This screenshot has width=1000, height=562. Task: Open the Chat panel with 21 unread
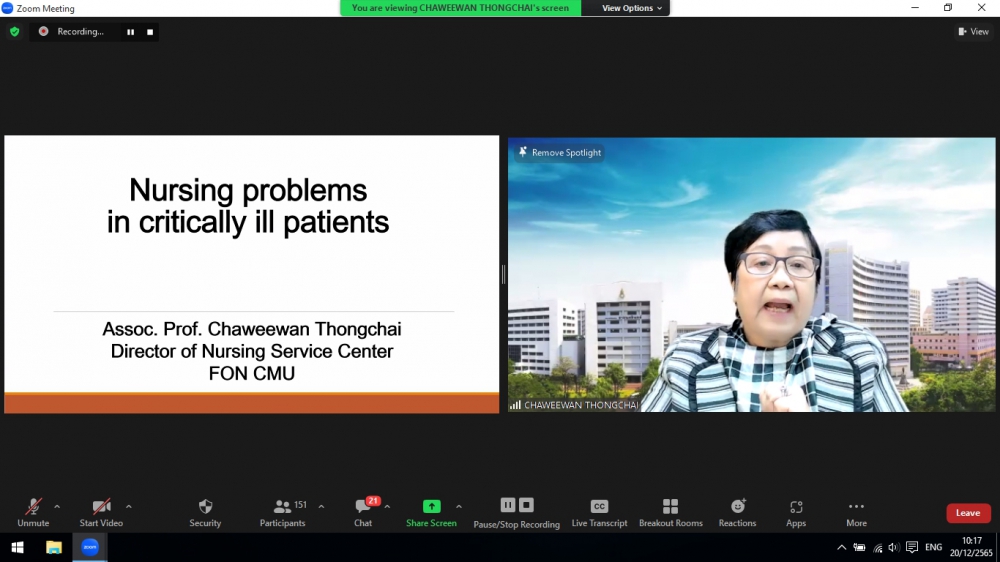(x=363, y=512)
